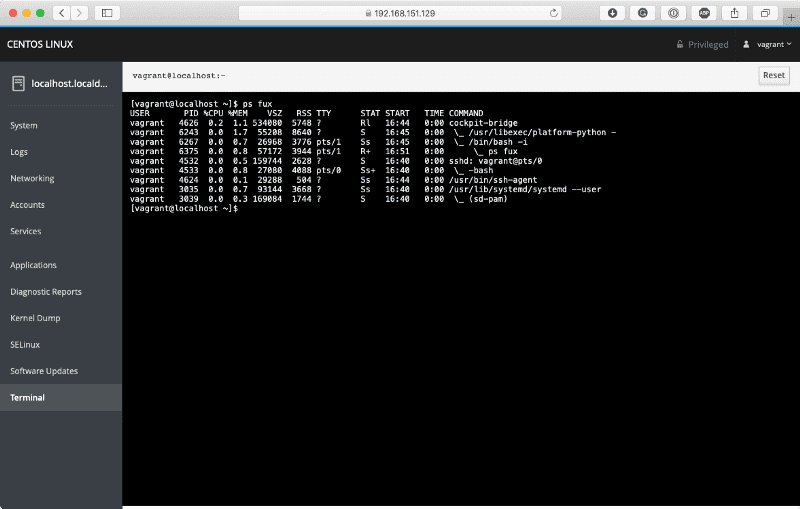This screenshot has height=509, width=800.
Task: Reload the page with the refresh icon
Action: tap(554, 13)
